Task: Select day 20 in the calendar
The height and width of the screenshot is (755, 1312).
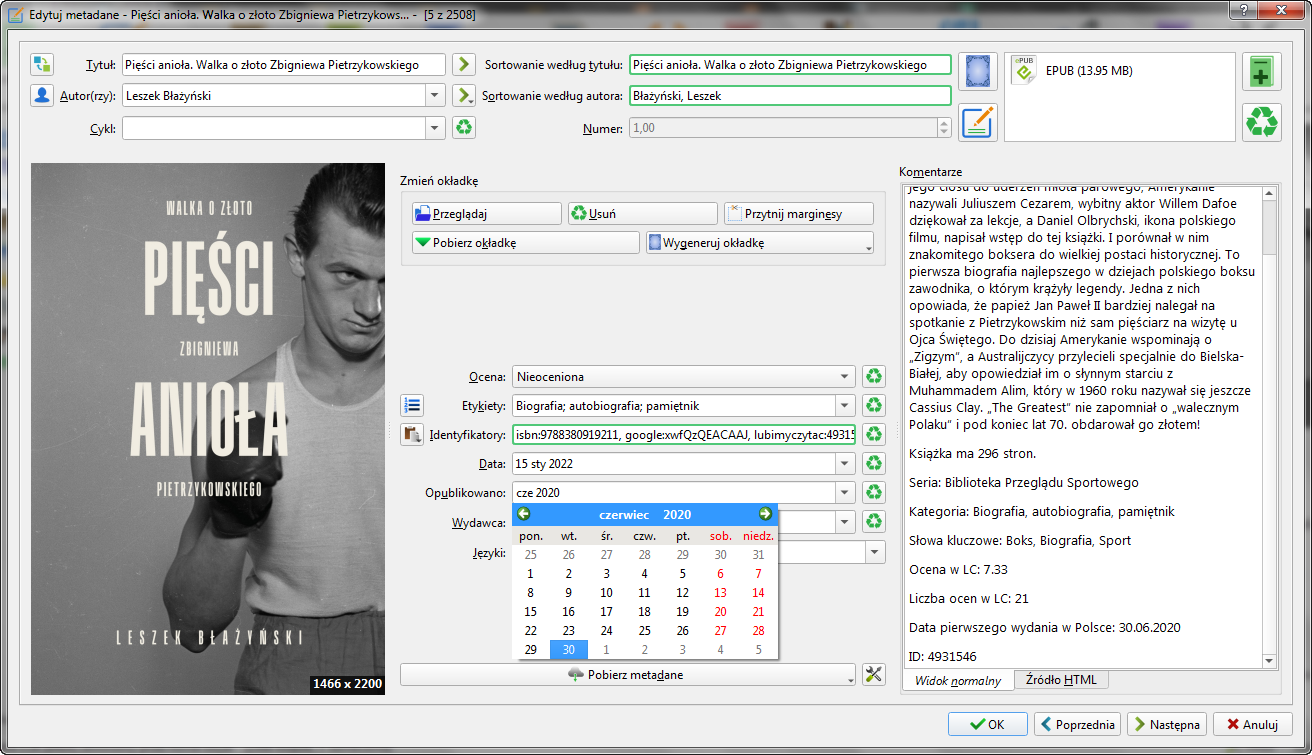Action: coord(720,612)
